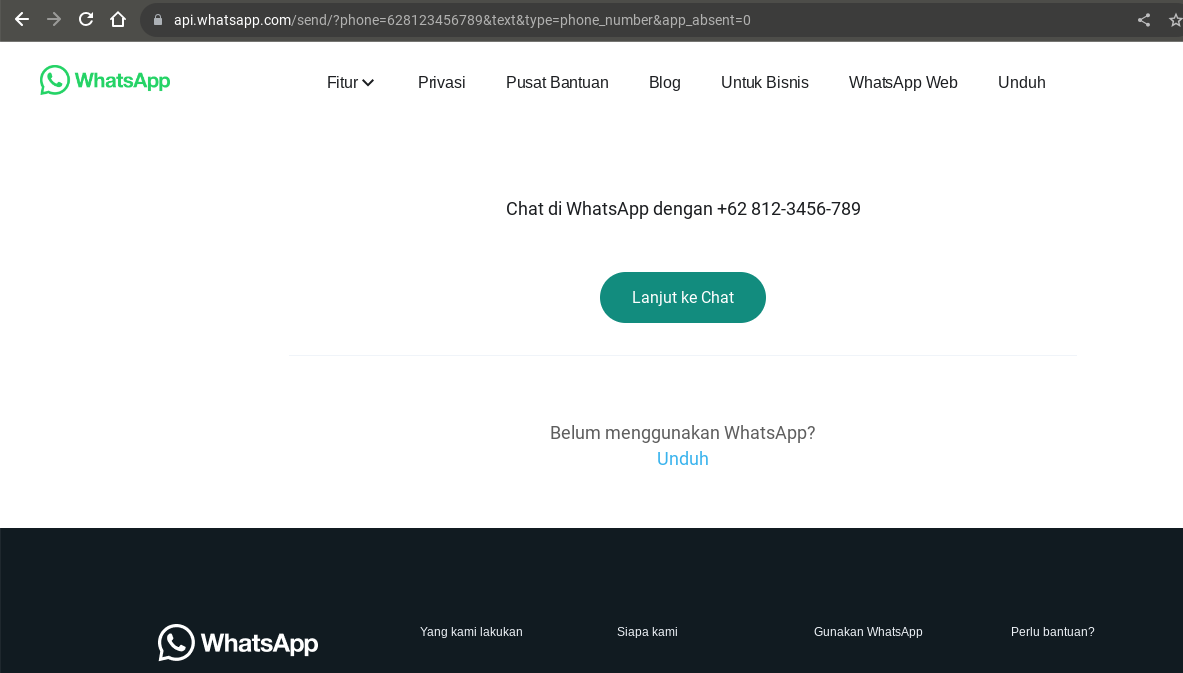This screenshot has height=673, width=1183.
Task: Go to the Blog page
Action: pos(664,82)
